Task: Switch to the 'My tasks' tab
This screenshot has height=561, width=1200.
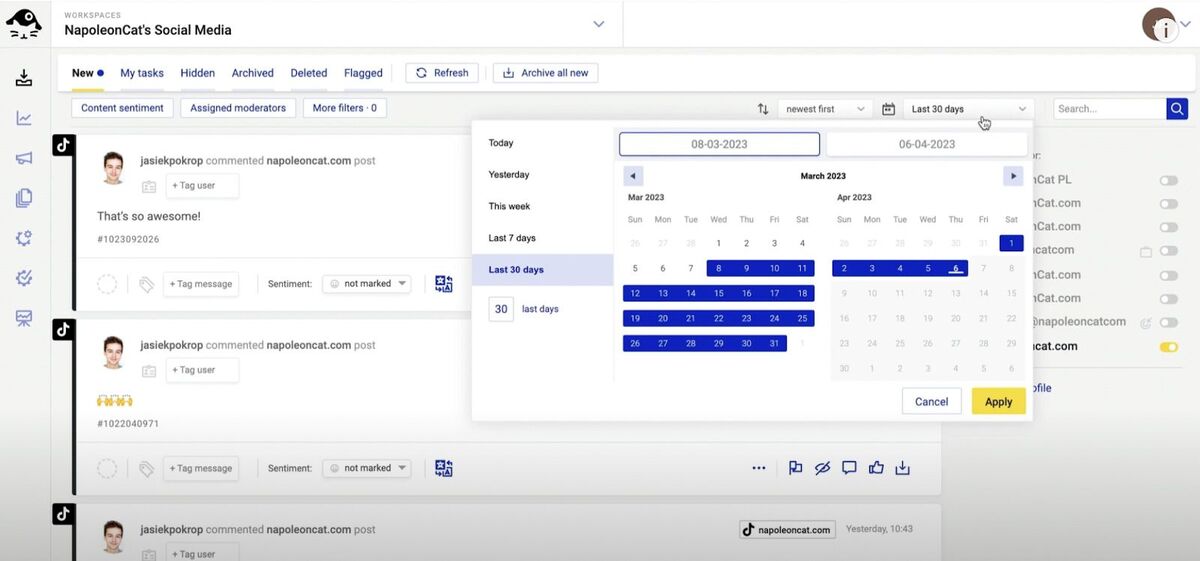Action: tap(142, 73)
